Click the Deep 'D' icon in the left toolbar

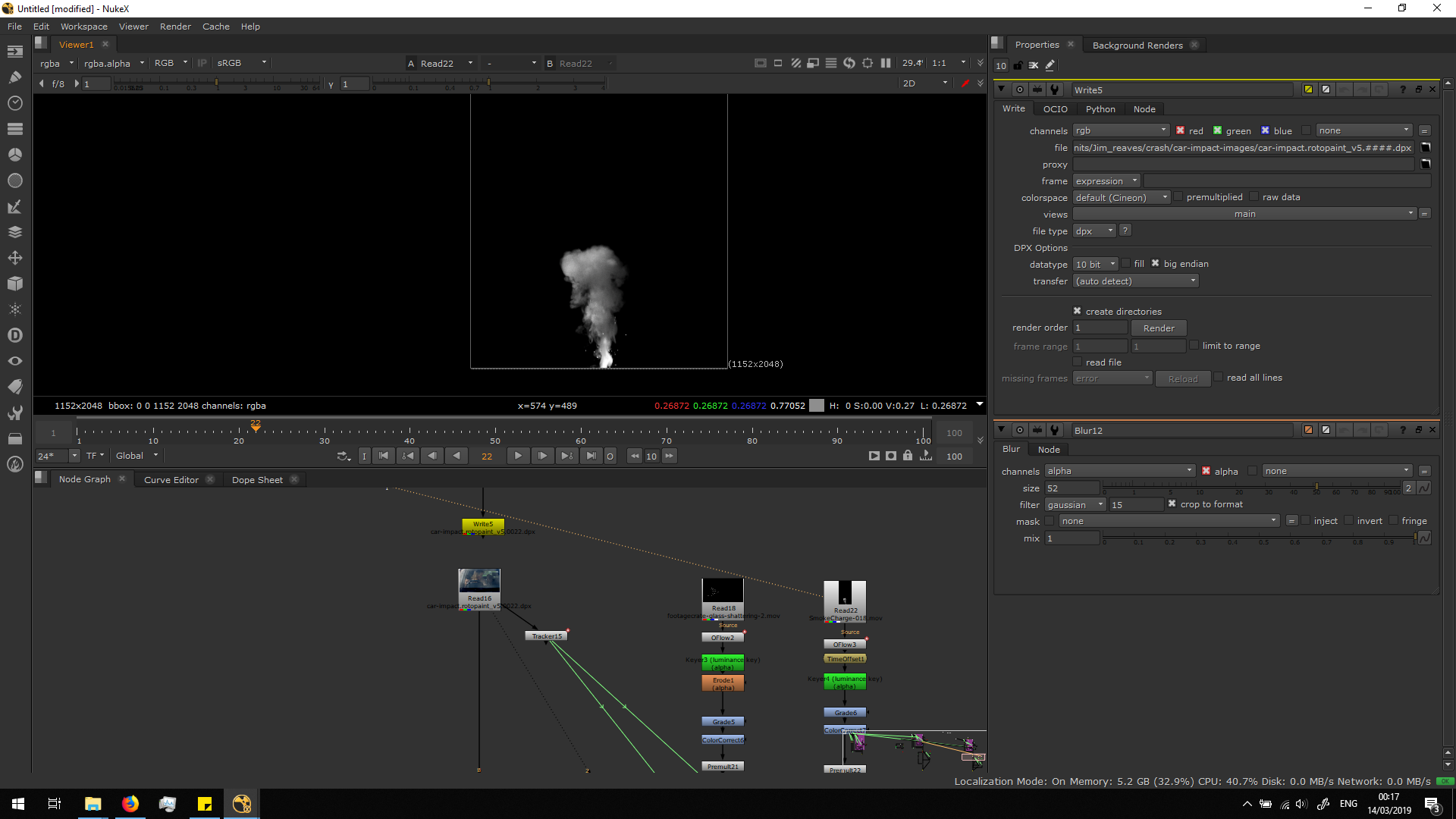coord(15,335)
